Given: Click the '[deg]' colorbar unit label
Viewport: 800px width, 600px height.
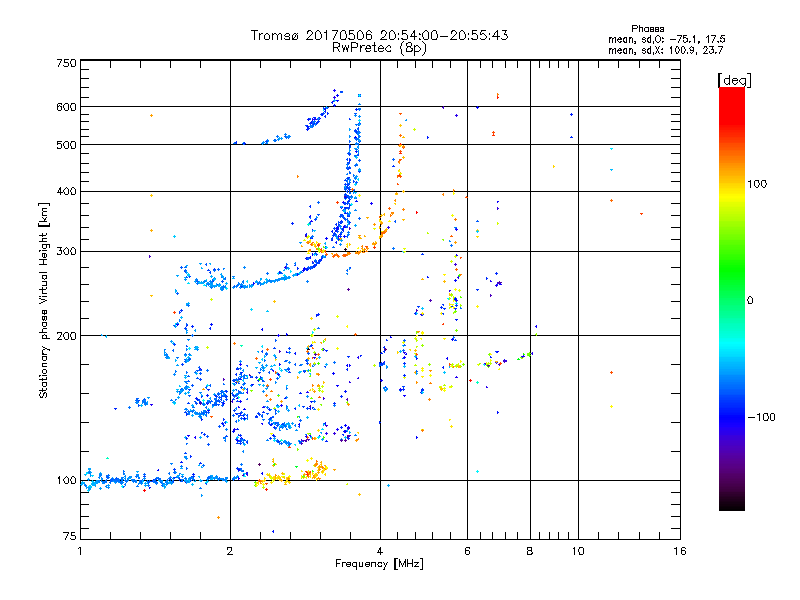Looking at the screenshot, I should pyautogui.click(x=734, y=80).
